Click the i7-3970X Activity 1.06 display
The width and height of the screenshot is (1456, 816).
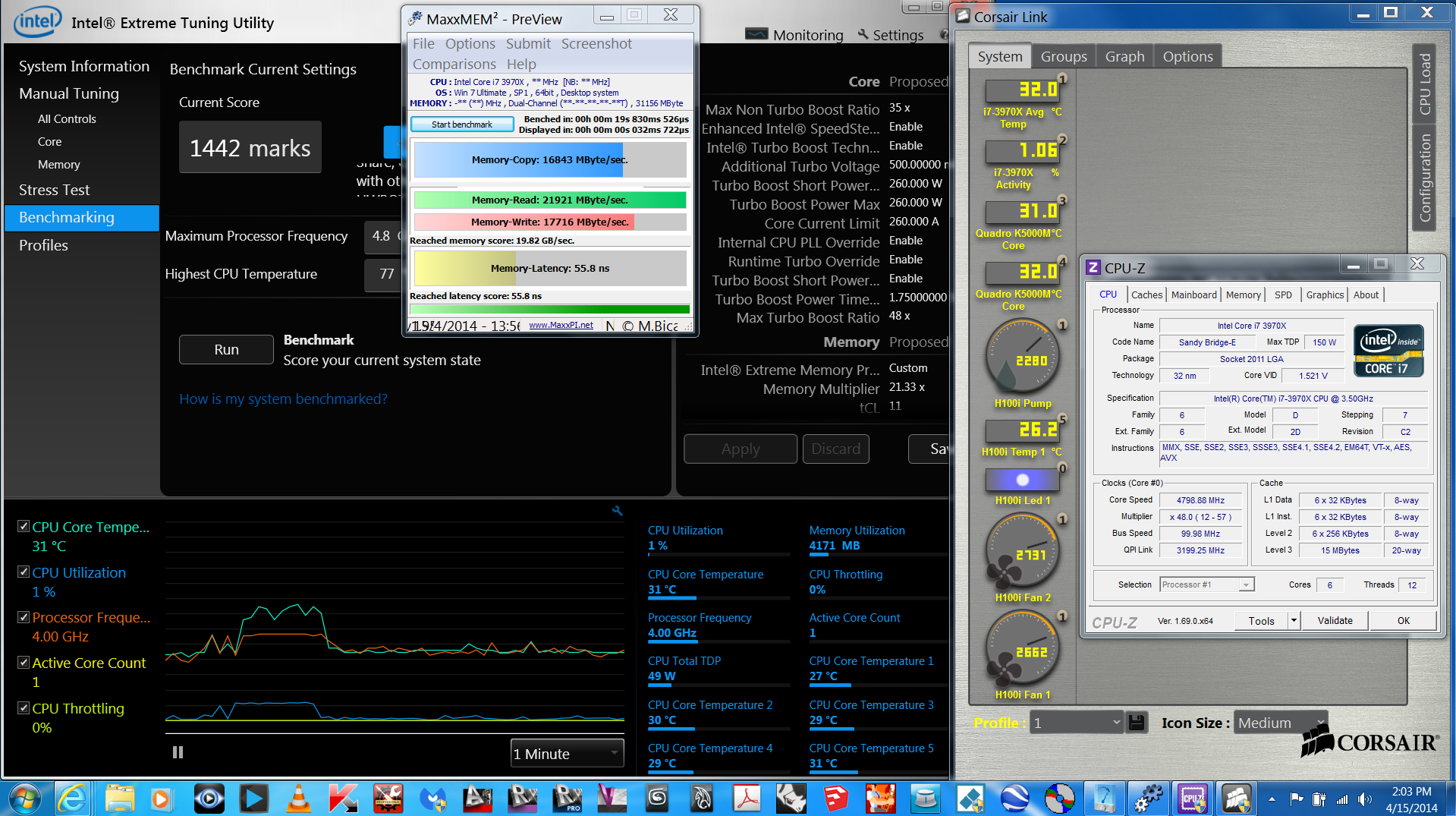(x=1021, y=151)
